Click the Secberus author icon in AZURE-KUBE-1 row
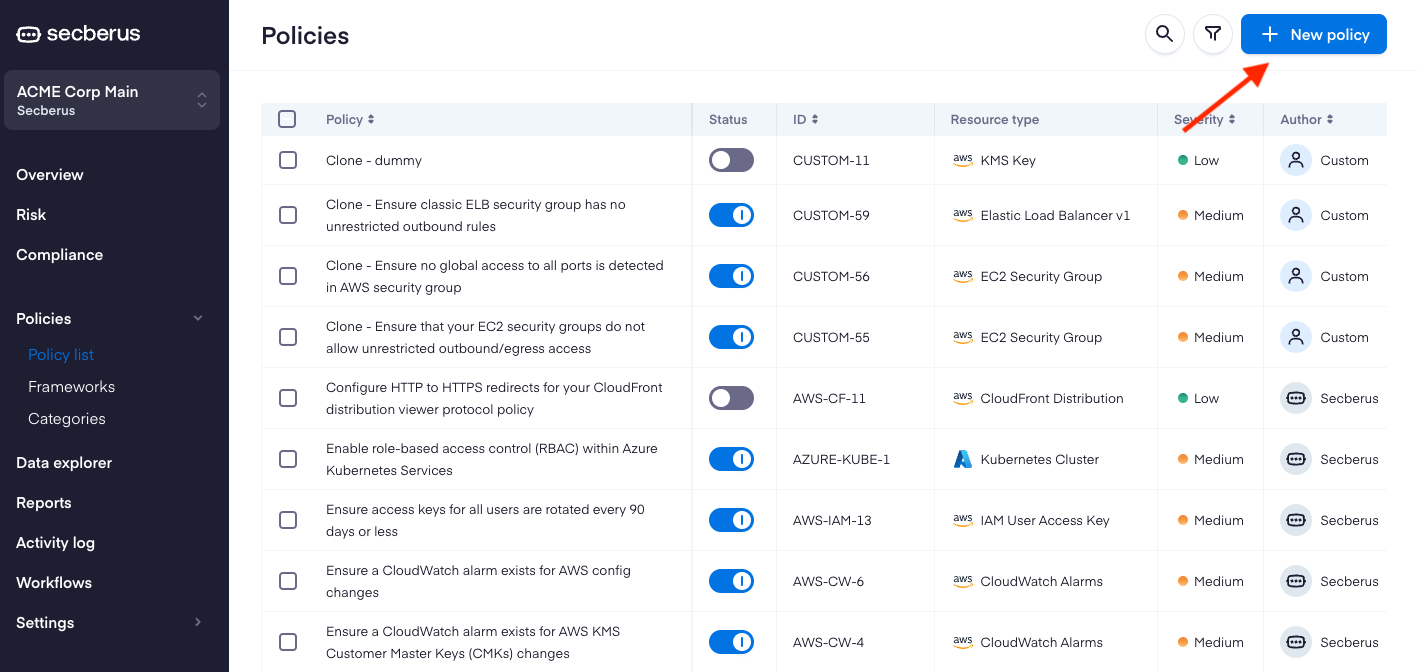1417x672 pixels. click(1296, 459)
